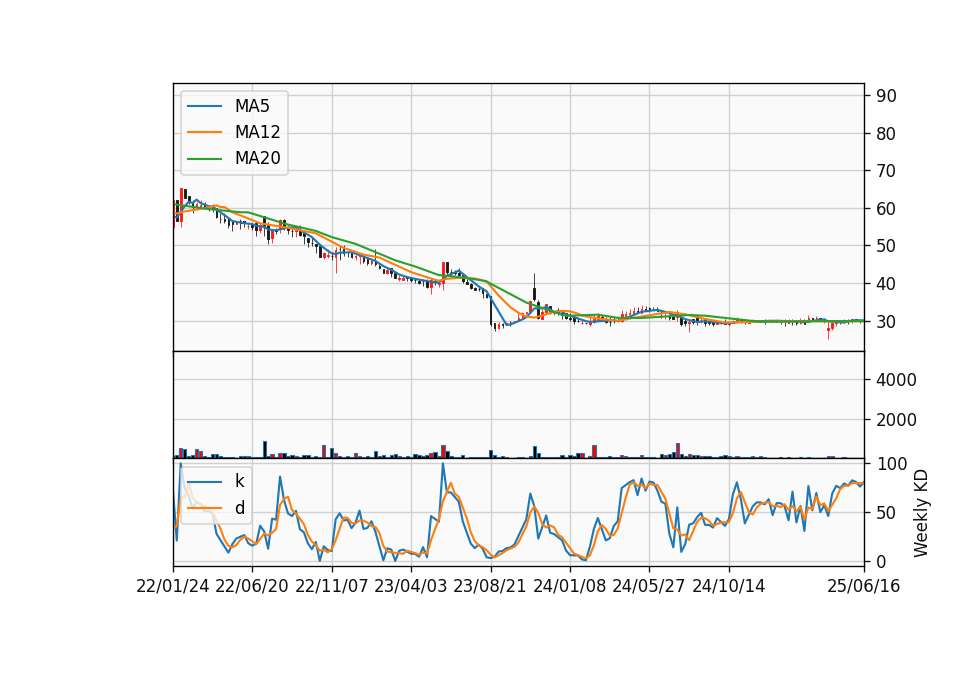Screen dimensions: 960x690
Task: Click the k legend label in KD panel
Action: pos(239,481)
